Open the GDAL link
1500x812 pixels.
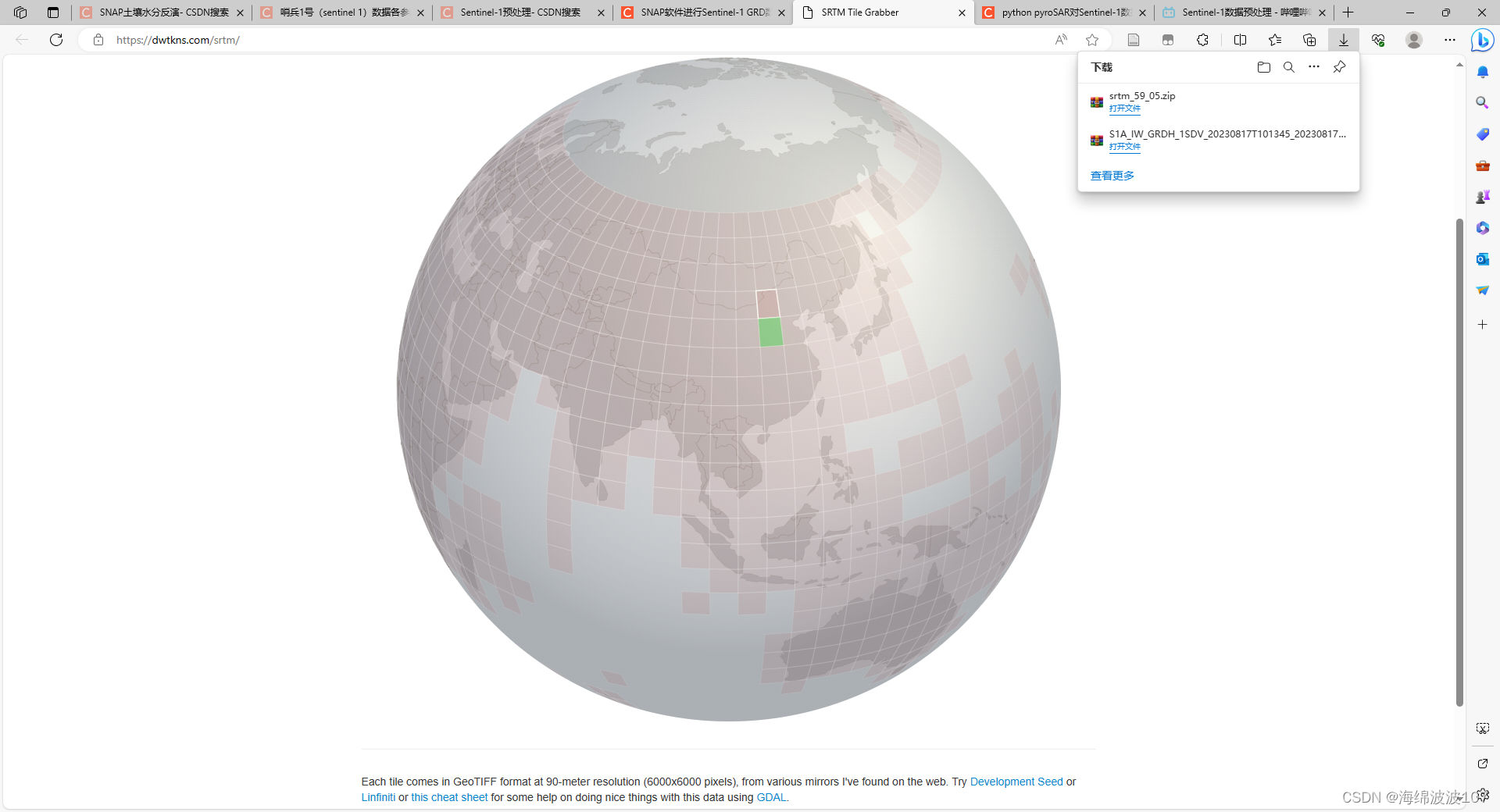[771, 797]
